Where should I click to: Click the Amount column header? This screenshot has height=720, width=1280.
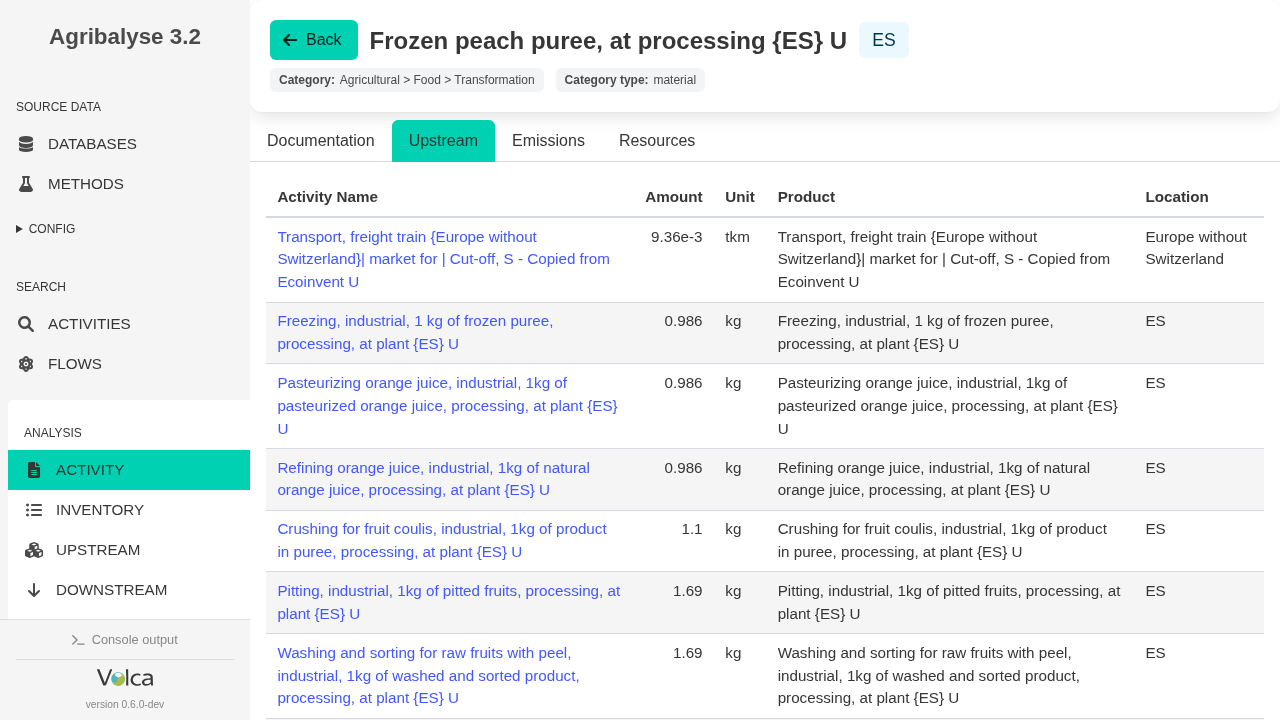click(674, 197)
